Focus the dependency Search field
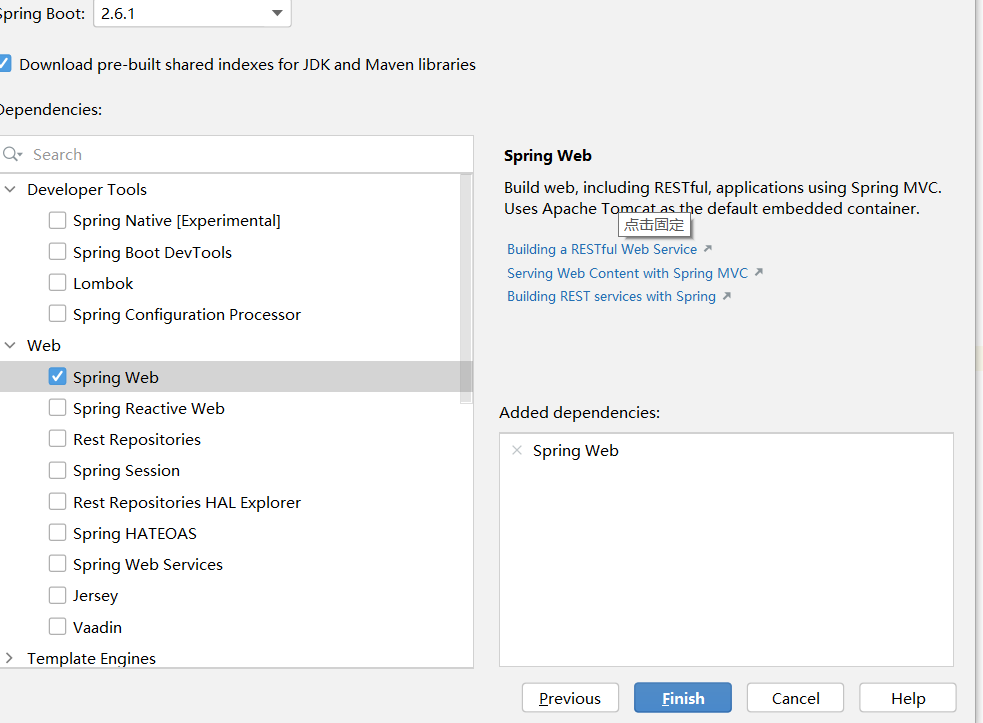The image size is (983, 723). 240,154
